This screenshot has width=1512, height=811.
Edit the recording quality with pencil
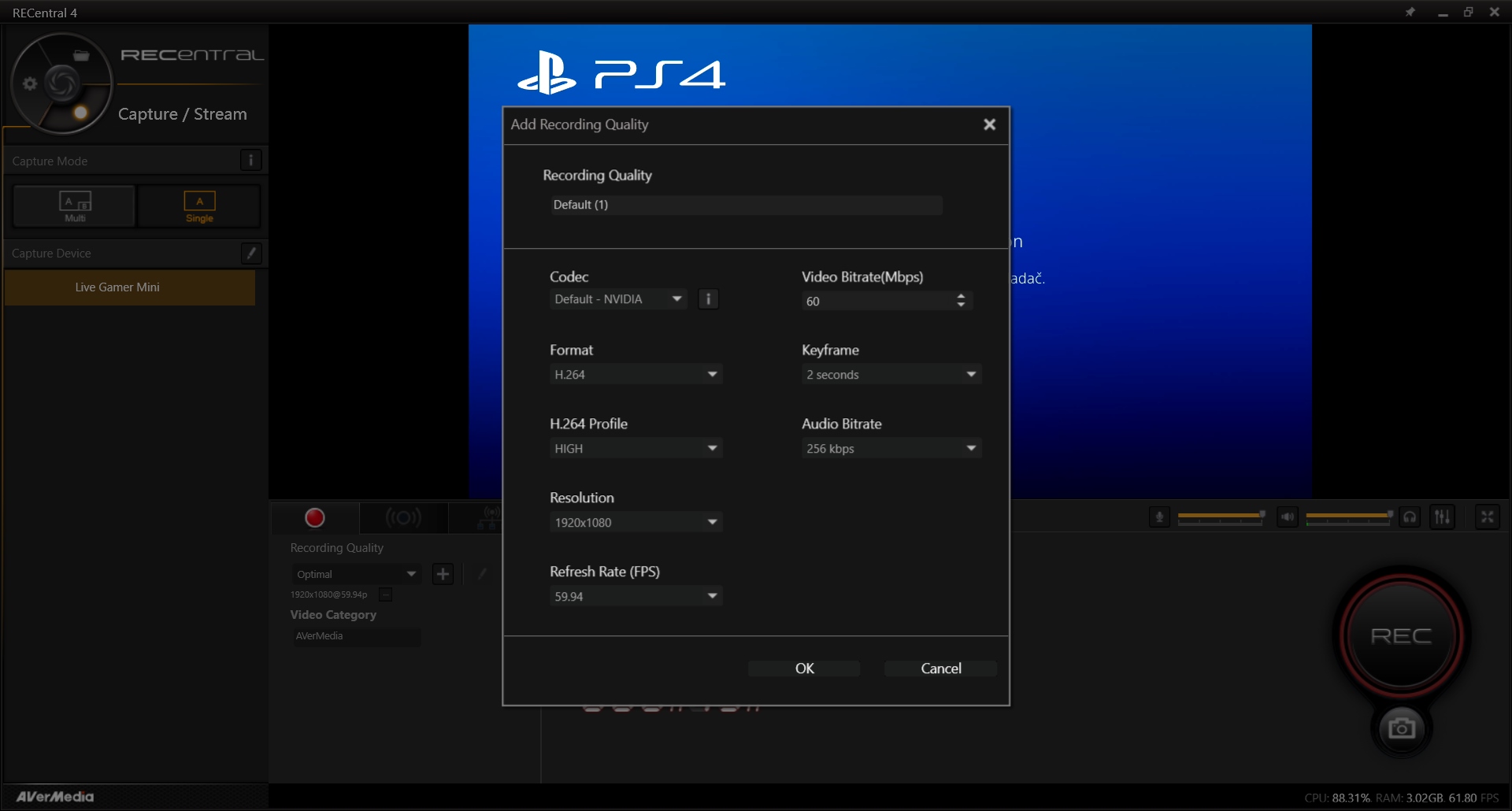pyautogui.click(x=482, y=574)
